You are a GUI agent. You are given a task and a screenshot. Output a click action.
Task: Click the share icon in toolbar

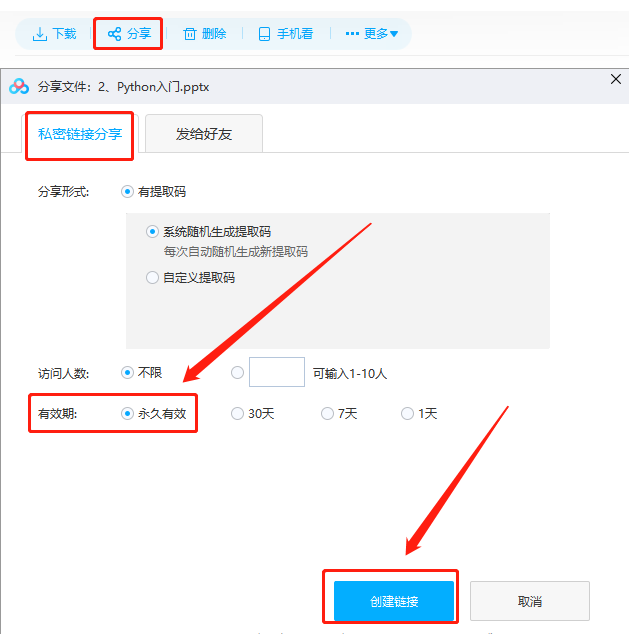(x=115, y=34)
